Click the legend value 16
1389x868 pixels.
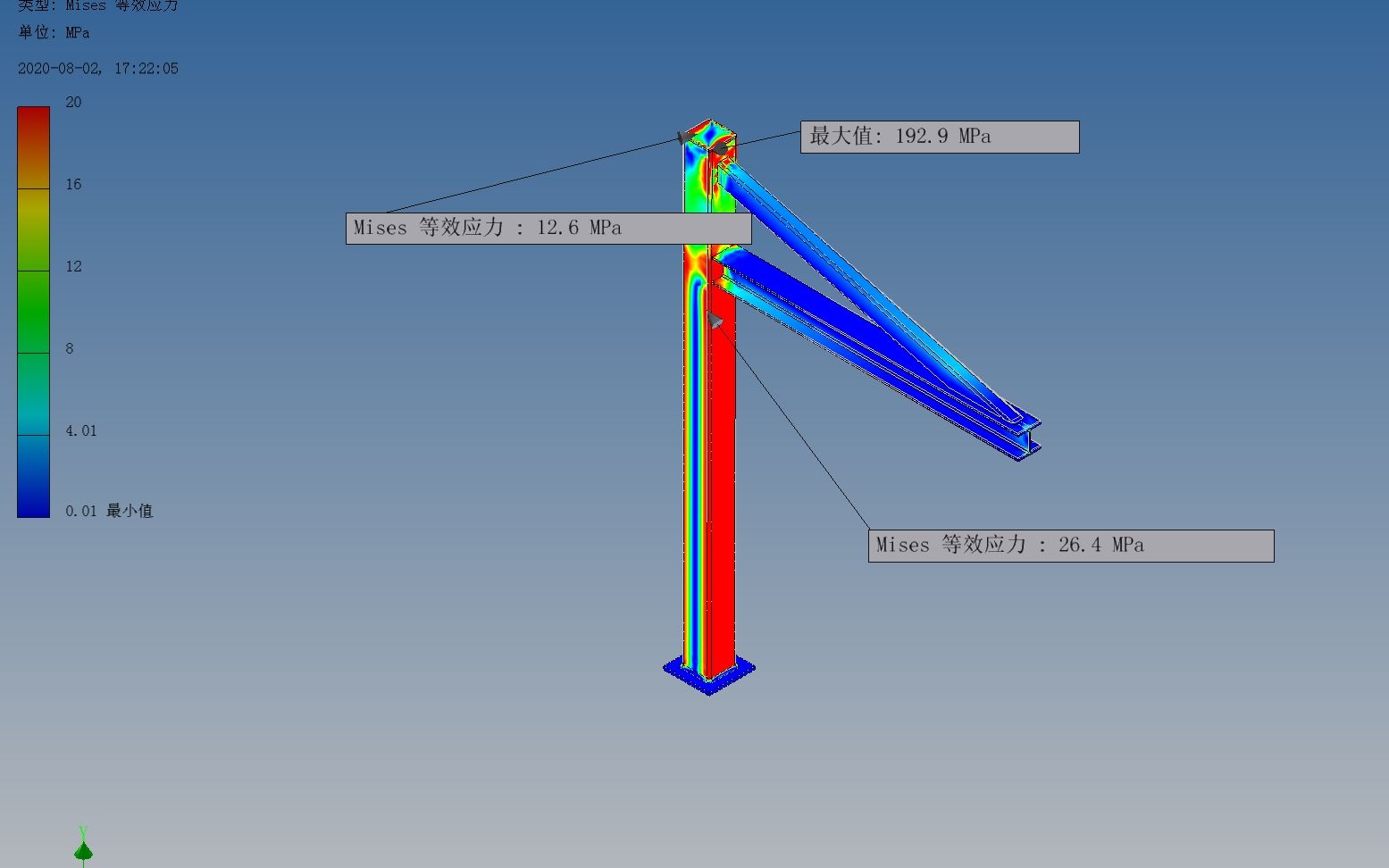pyautogui.click(x=73, y=185)
